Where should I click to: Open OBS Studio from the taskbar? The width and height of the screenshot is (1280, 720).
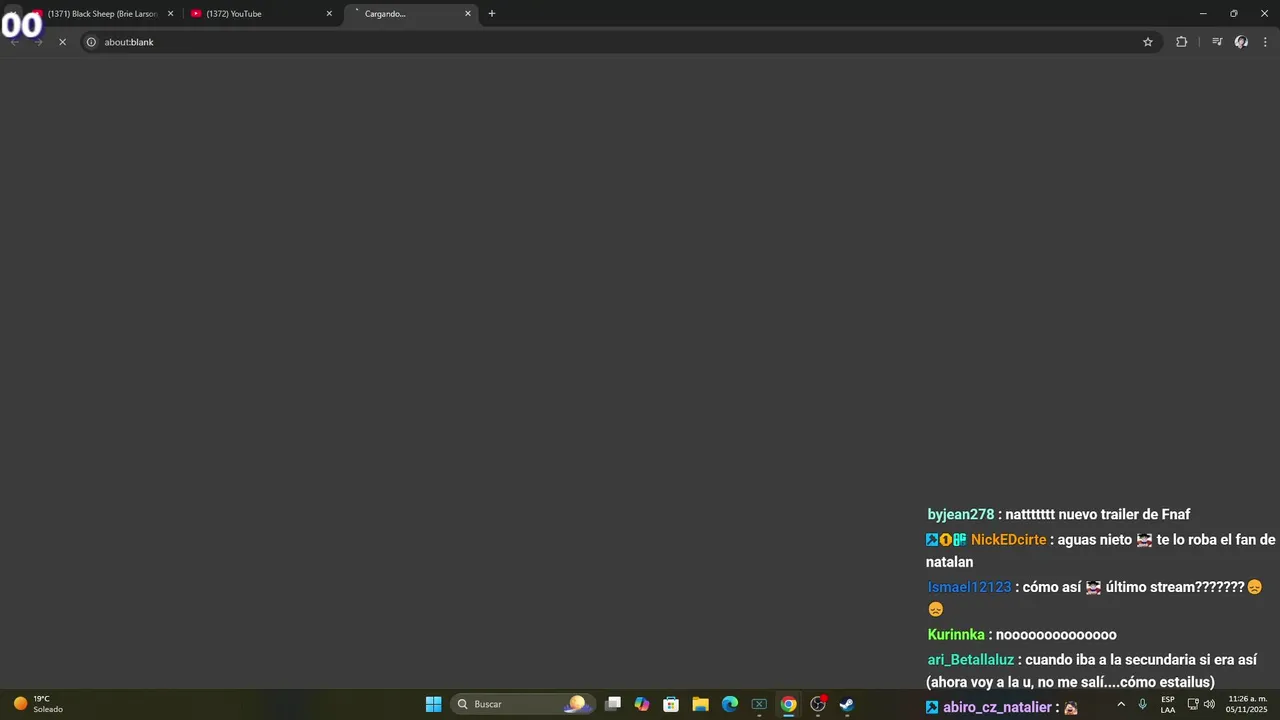[818, 704]
